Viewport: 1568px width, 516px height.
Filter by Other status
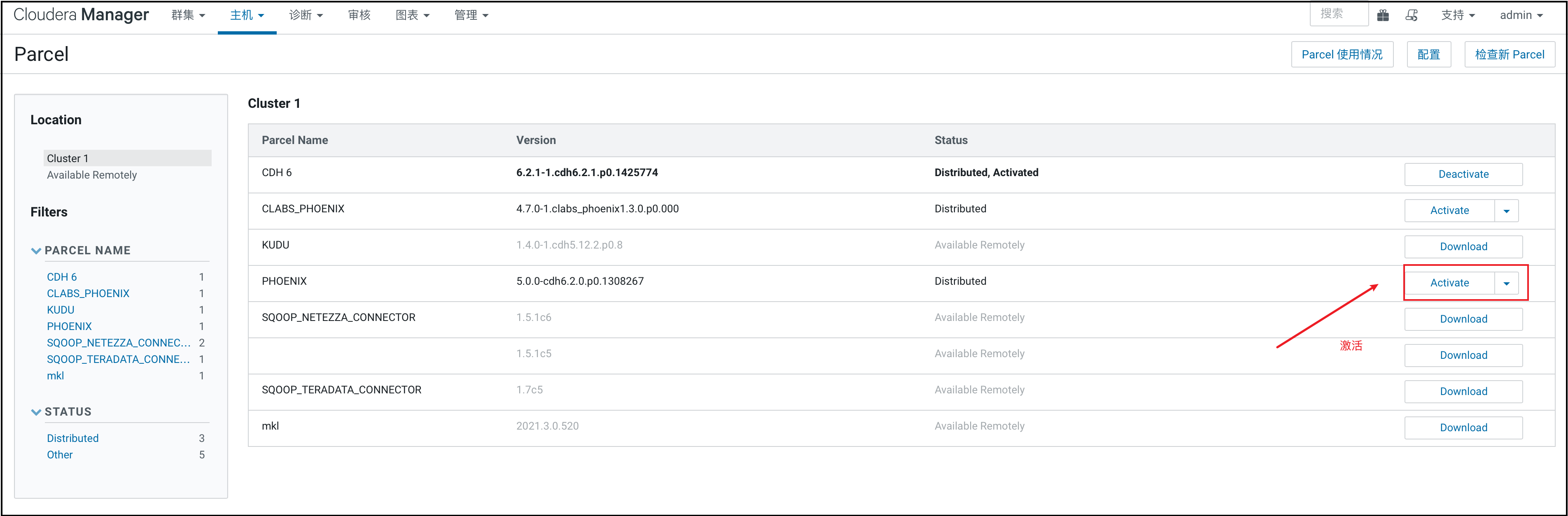(x=60, y=455)
